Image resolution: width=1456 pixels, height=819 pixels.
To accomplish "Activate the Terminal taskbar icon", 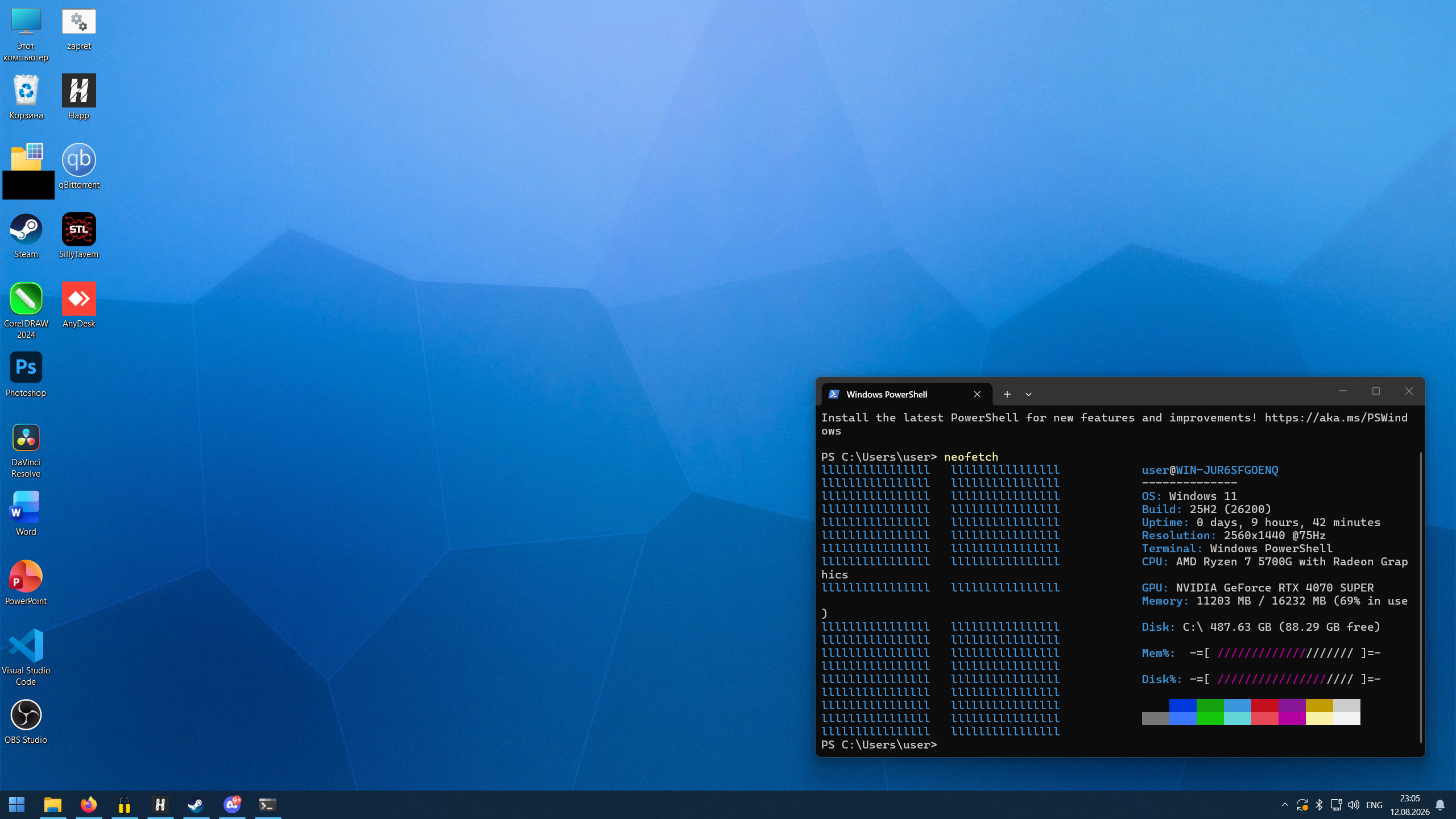I will click(267, 805).
